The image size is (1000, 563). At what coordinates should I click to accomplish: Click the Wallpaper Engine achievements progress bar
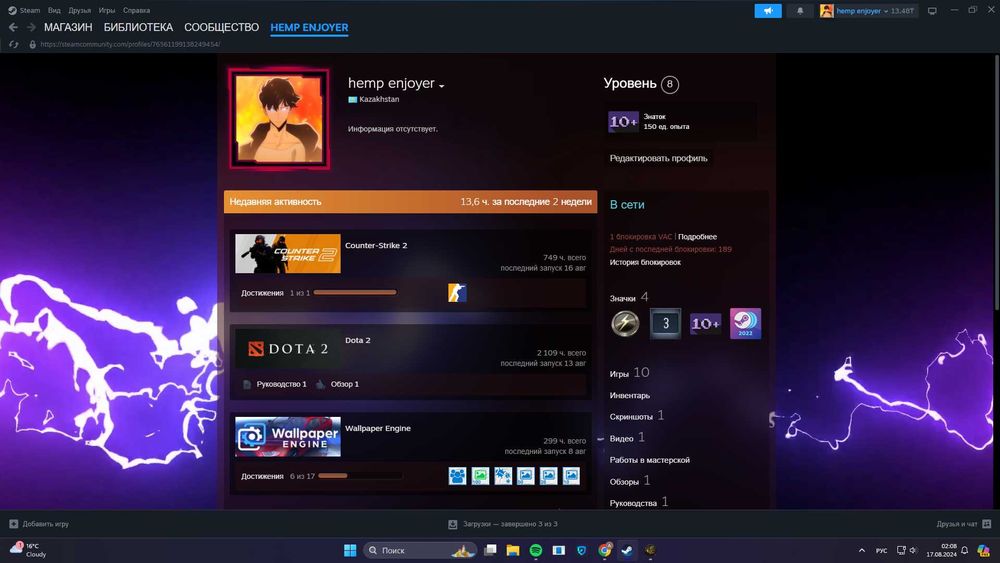coord(360,476)
